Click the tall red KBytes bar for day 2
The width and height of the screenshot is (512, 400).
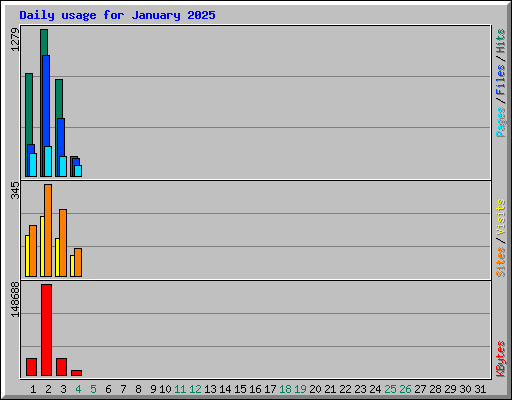(47, 330)
